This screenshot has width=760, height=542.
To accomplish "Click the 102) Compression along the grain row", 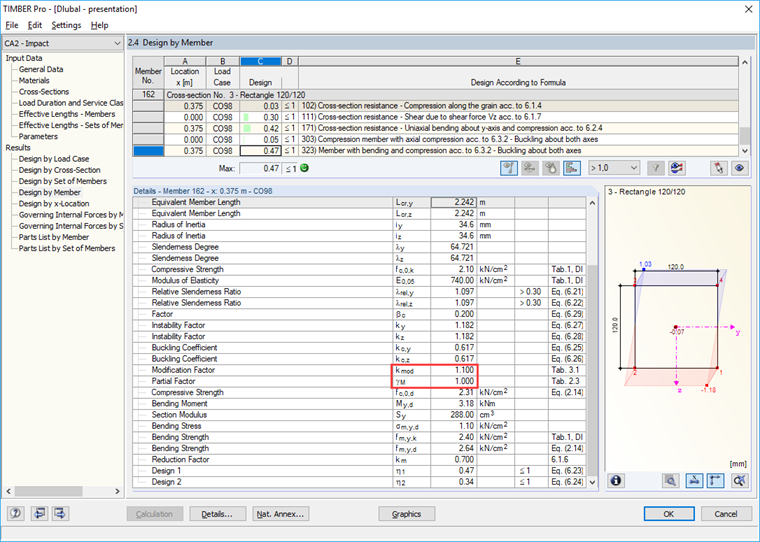I will 435,106.
